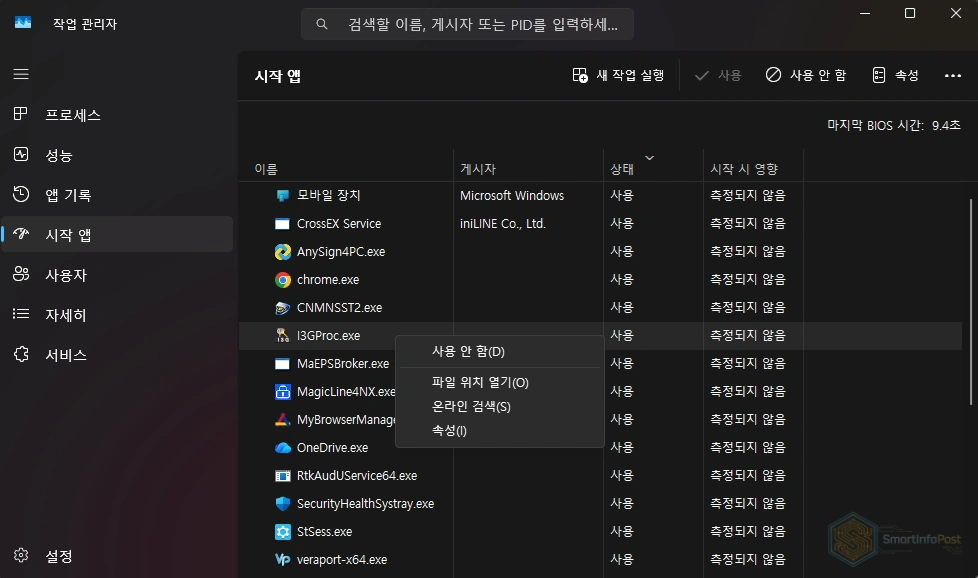Select the OneDrive.exe row name

pos(332,448)
